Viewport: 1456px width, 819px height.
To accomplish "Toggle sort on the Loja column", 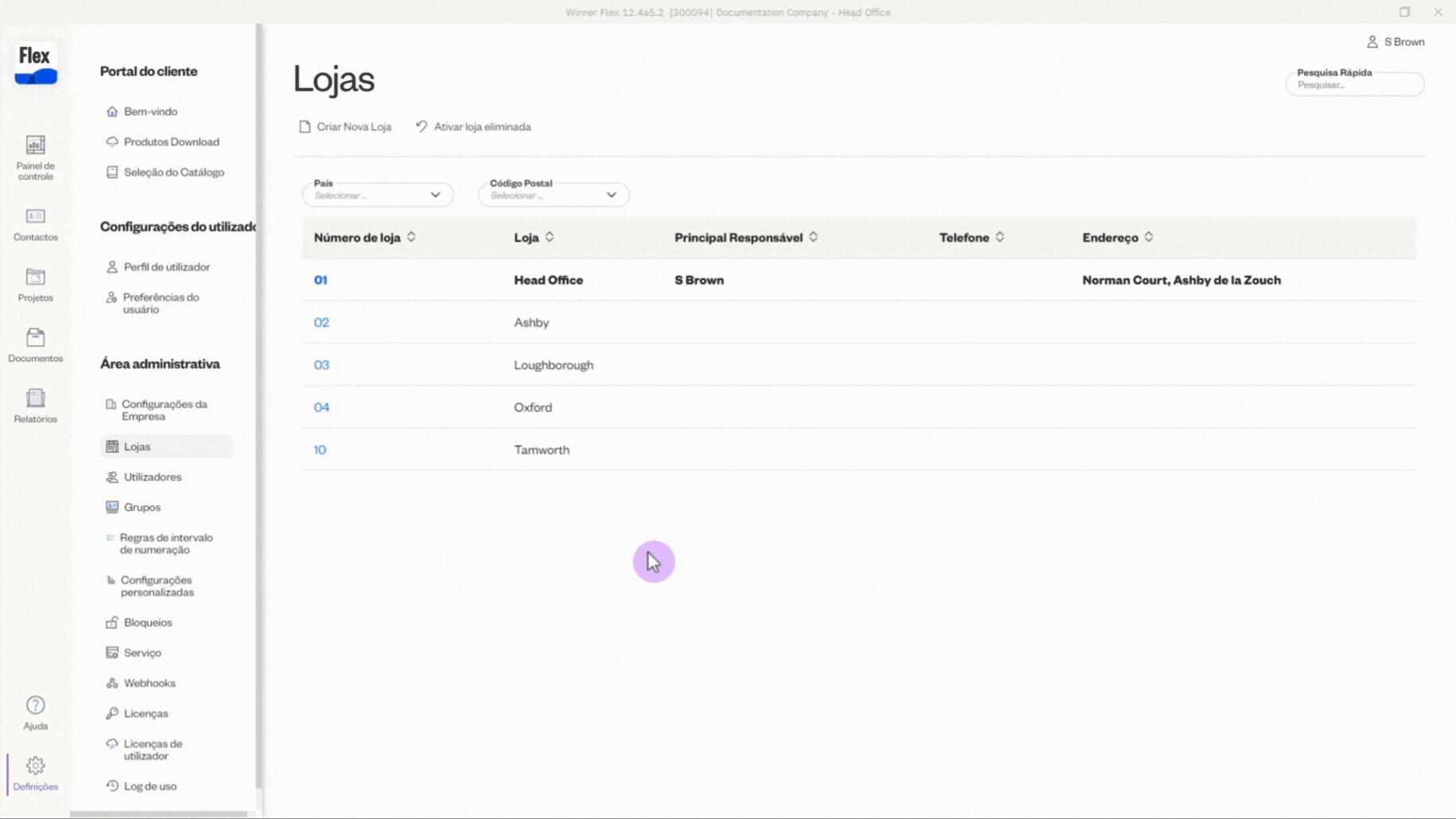I will coord(549,237).
